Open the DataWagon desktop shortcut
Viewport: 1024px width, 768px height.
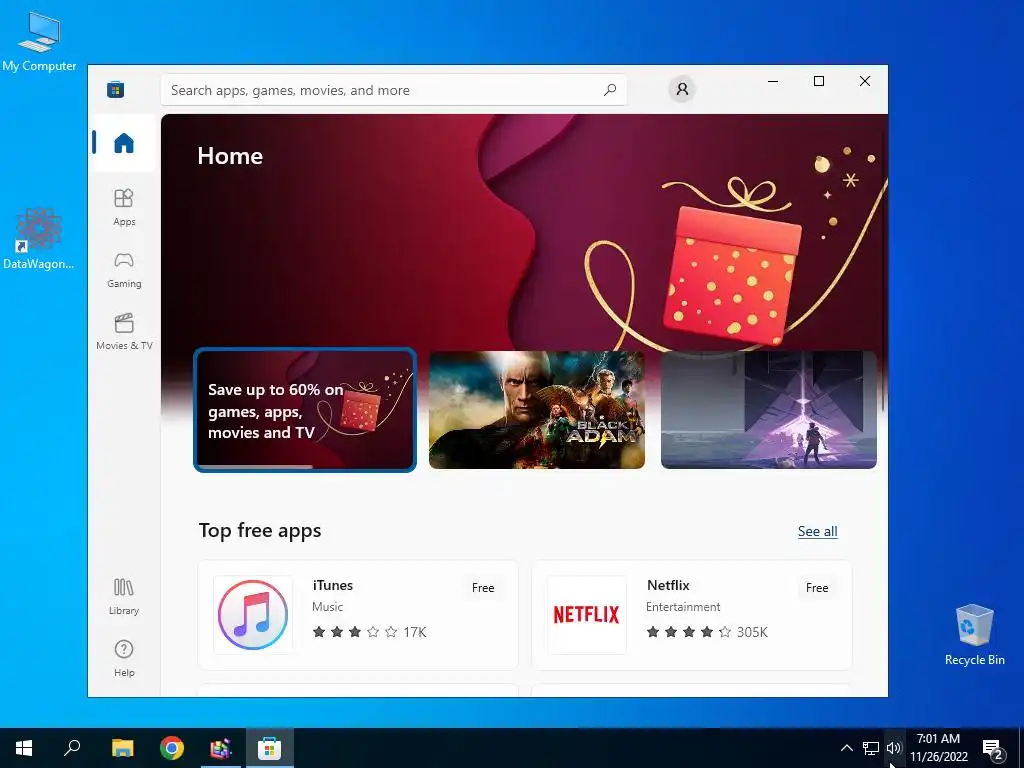tap(39, 238)
